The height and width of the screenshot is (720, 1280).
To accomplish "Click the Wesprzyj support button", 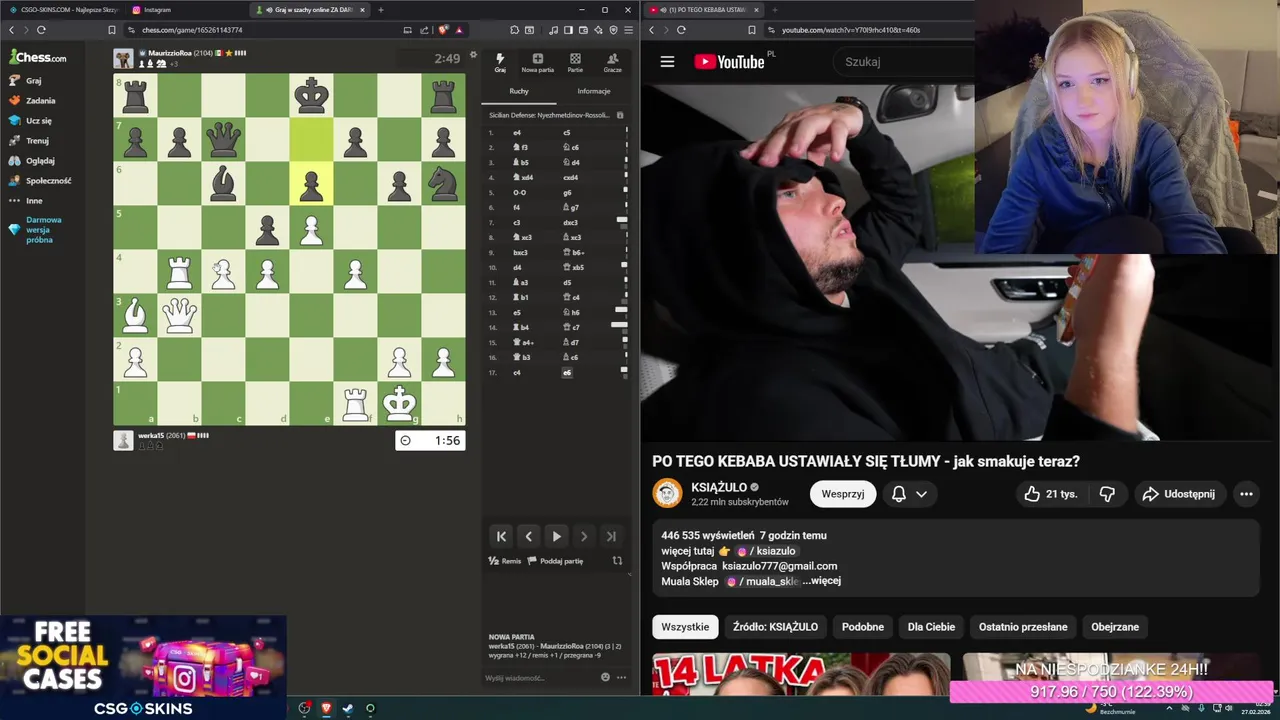I will coord(843,494).
